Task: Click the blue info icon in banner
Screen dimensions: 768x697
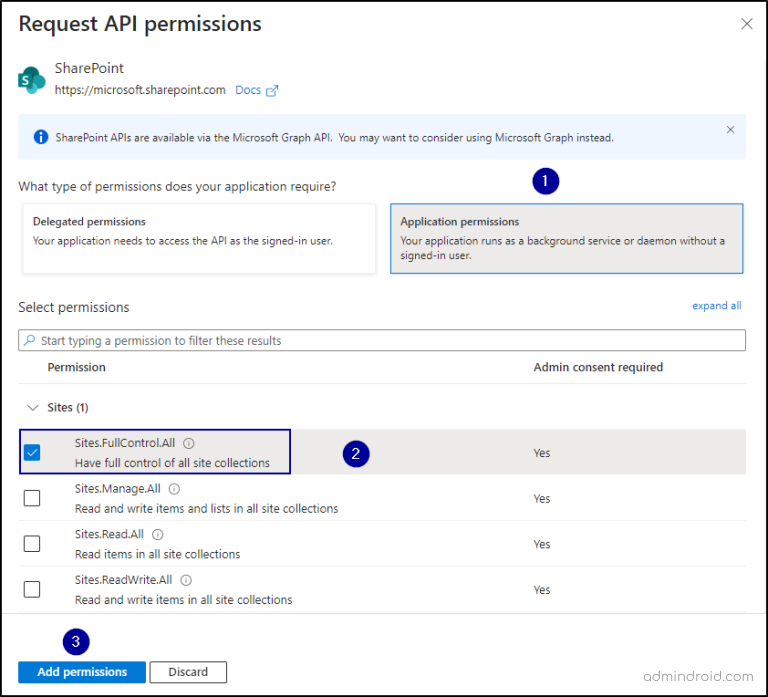Action: (41, 137)
